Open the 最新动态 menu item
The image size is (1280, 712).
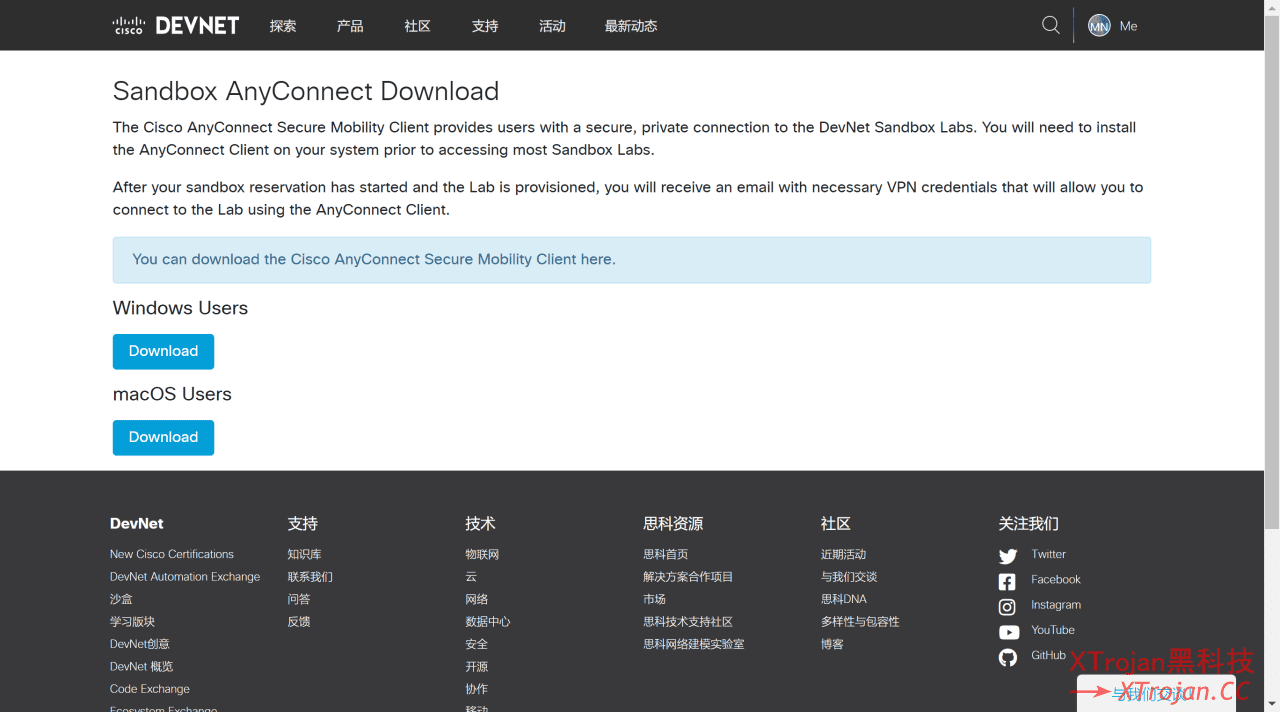coord(631,26)
